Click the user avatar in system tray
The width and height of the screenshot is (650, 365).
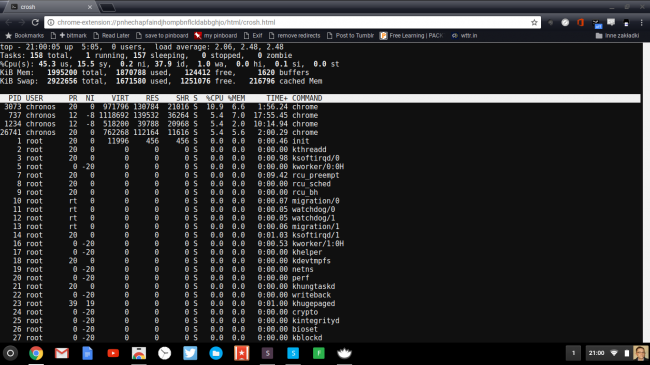pyautogui.click(x=640, y=353)
